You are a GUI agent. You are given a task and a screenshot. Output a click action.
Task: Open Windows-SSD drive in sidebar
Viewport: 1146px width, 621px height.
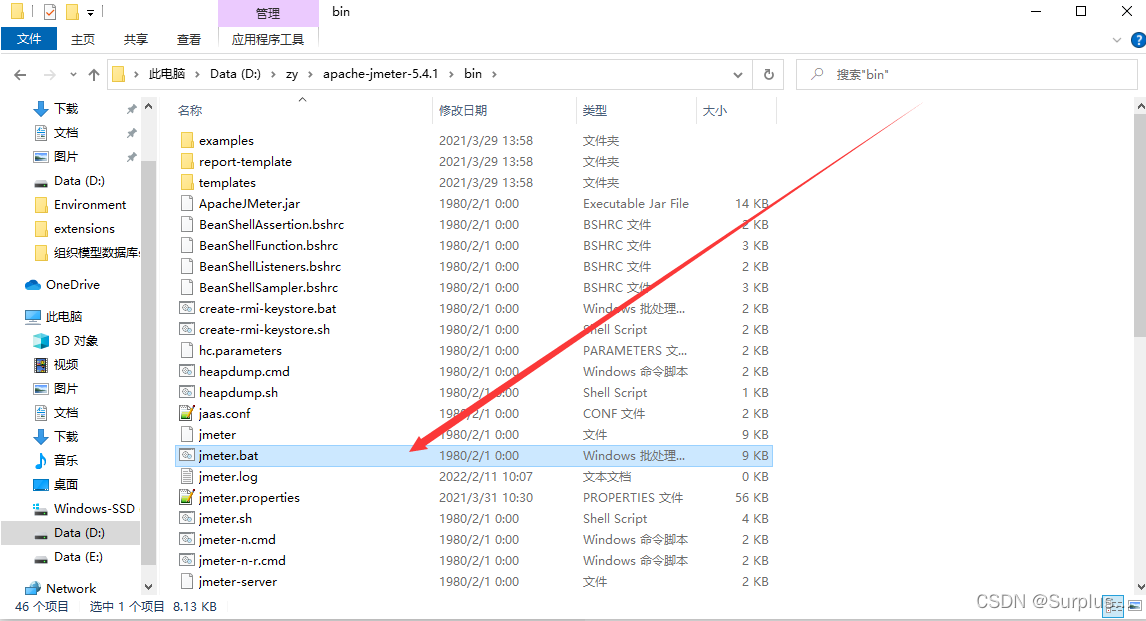[x=94, y=508]
